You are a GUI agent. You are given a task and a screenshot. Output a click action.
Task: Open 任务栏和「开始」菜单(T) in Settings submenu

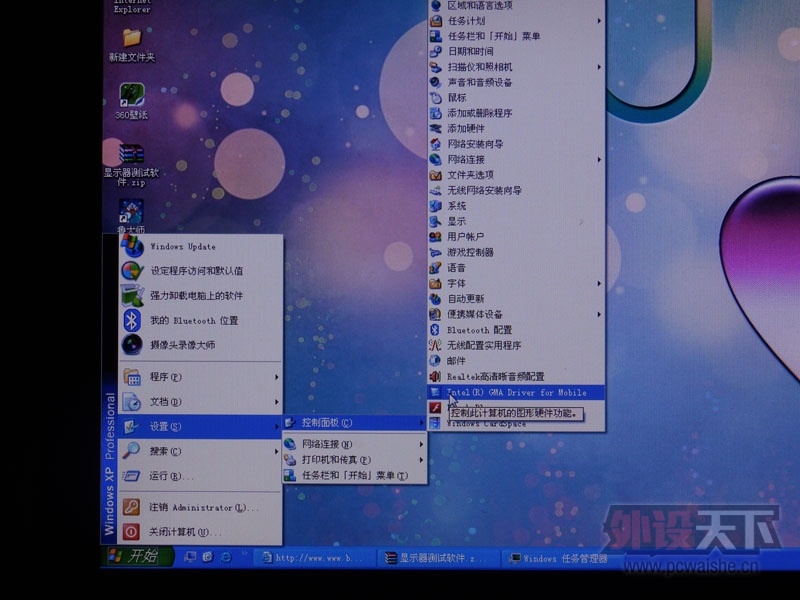tap(355, 476)
